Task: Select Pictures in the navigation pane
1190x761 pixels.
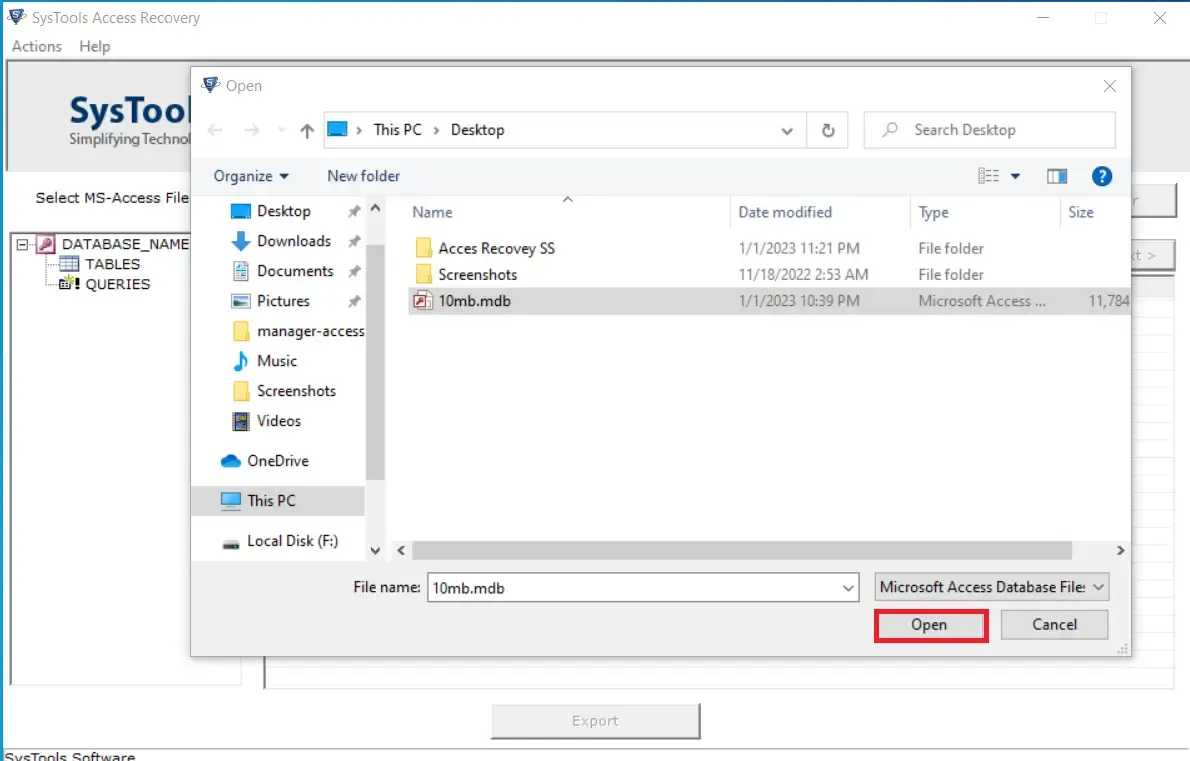Action: [x=283, y=301]
